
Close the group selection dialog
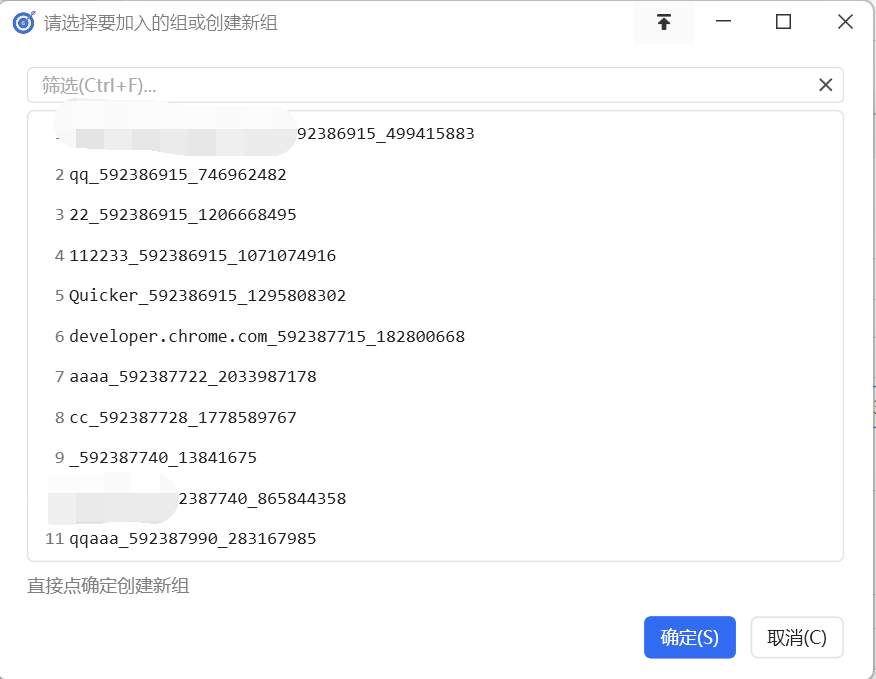[845, 22]
